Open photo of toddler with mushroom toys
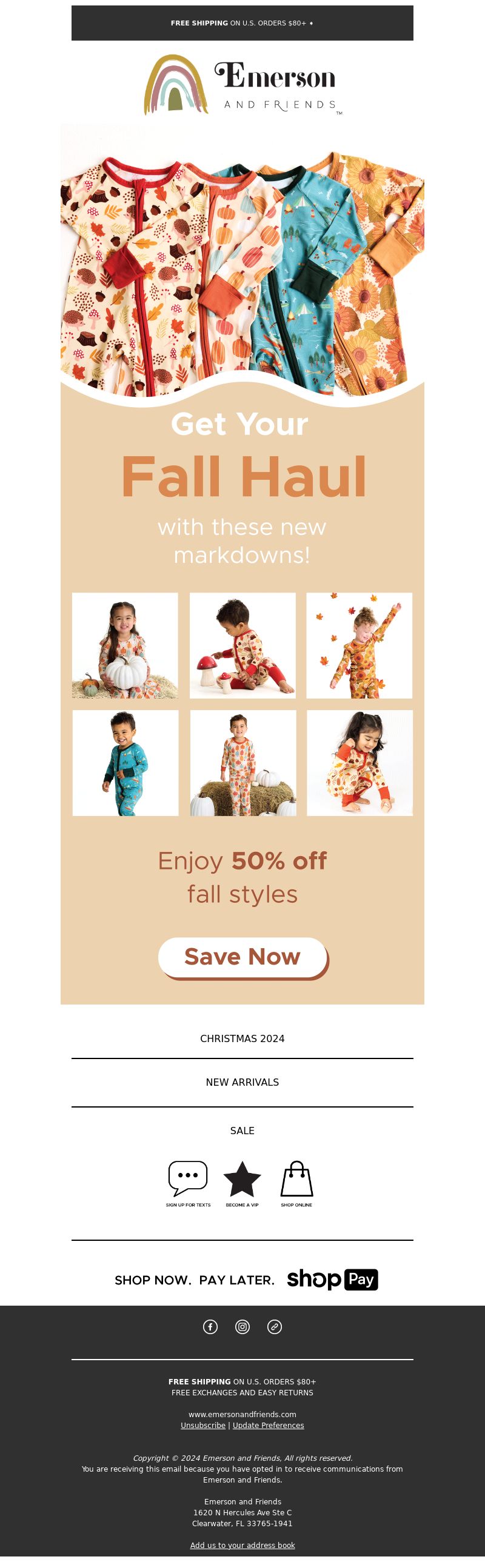This screenshot has height=1568, width=485. pyautogui.click(x=242, y=645)
